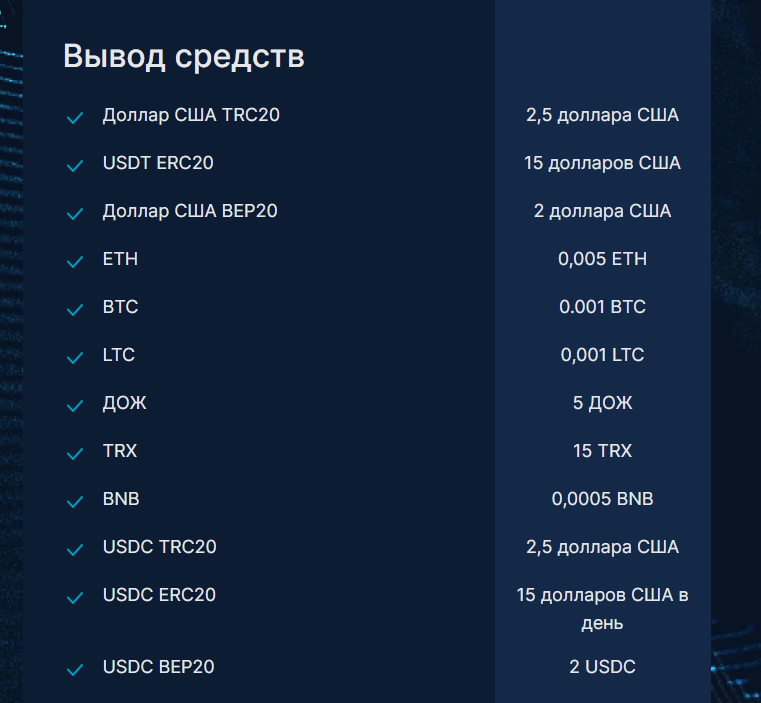Click the USDC ERC20 row label

coord(159,595)
